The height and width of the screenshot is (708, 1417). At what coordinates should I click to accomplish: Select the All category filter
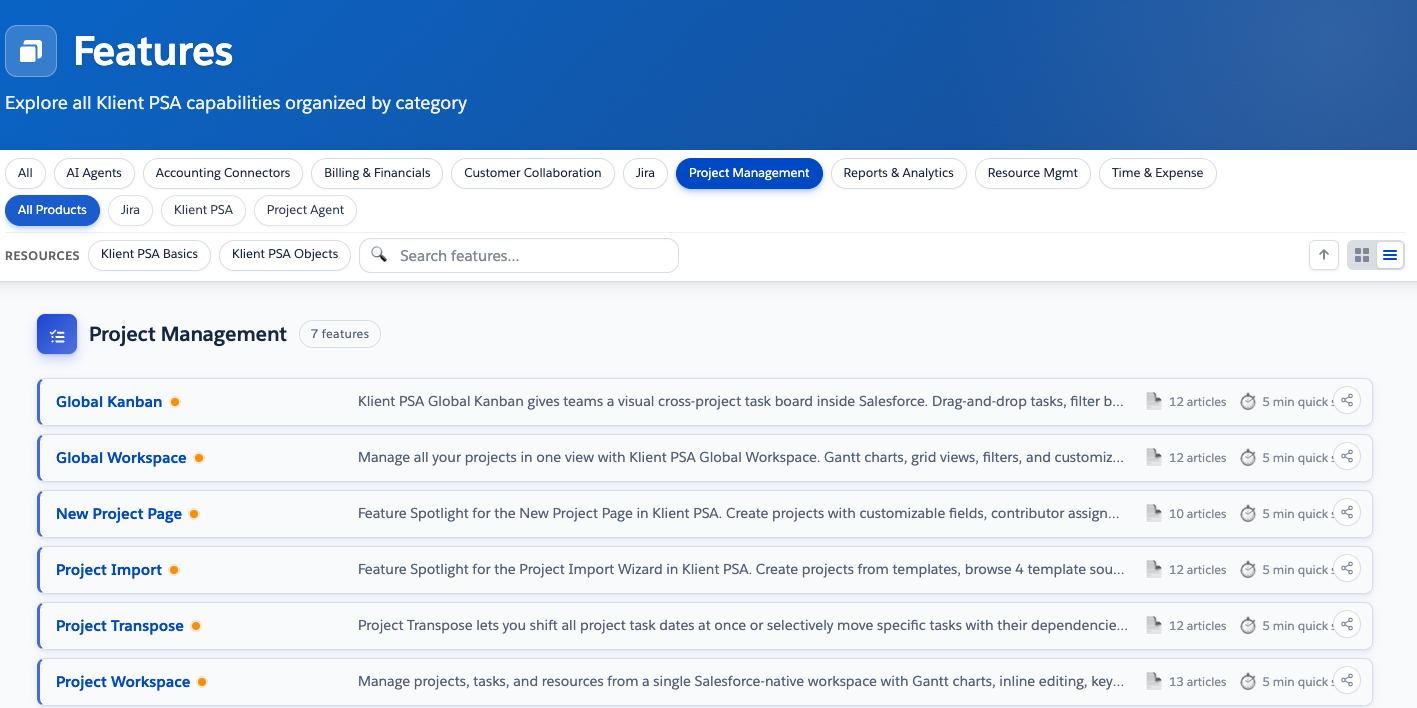pyautogui.click(x=25, y=173)
